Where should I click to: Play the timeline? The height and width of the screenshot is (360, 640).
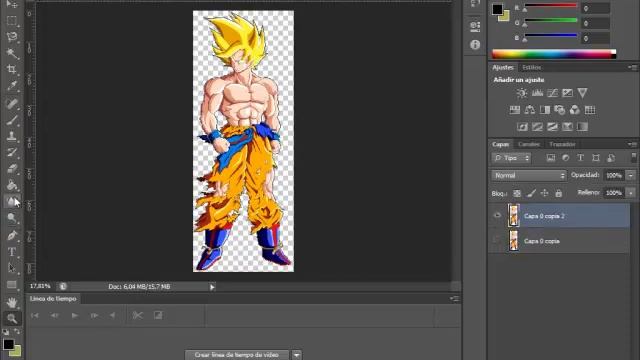pyautogui.click(x=74, y=315)
